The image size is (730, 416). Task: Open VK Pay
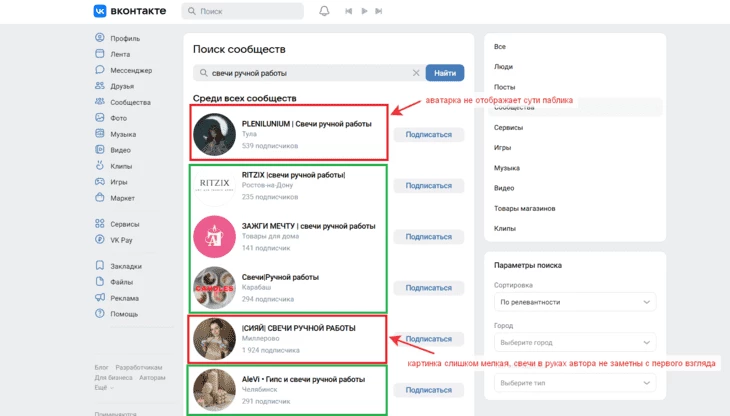coord(114,240)
